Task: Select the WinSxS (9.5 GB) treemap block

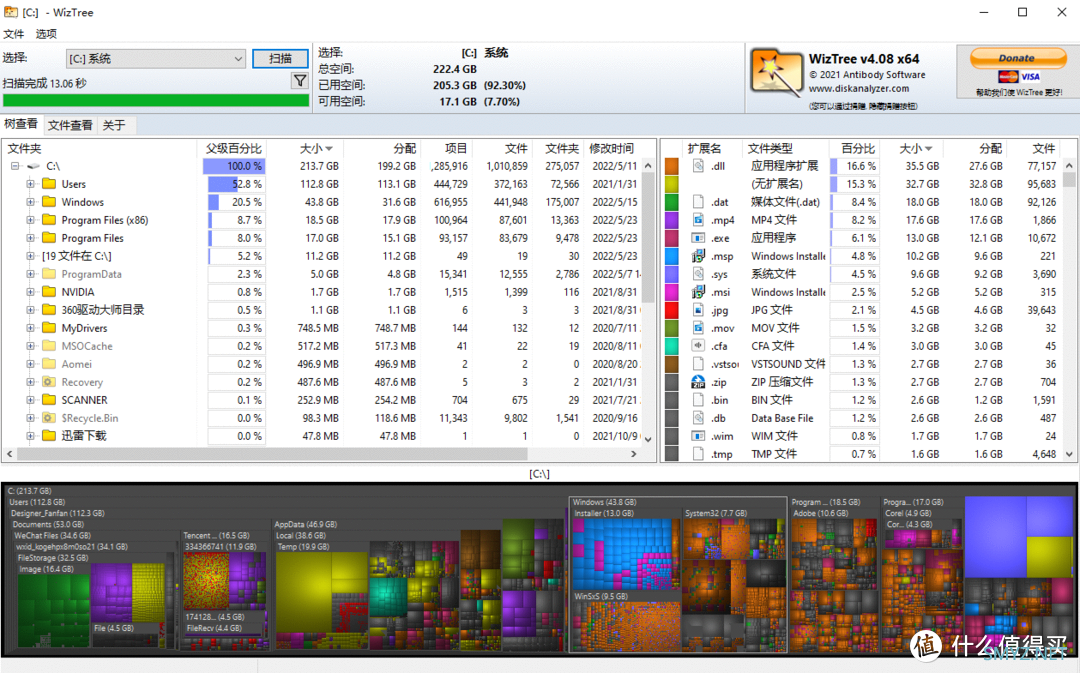Action: (625, 621)
